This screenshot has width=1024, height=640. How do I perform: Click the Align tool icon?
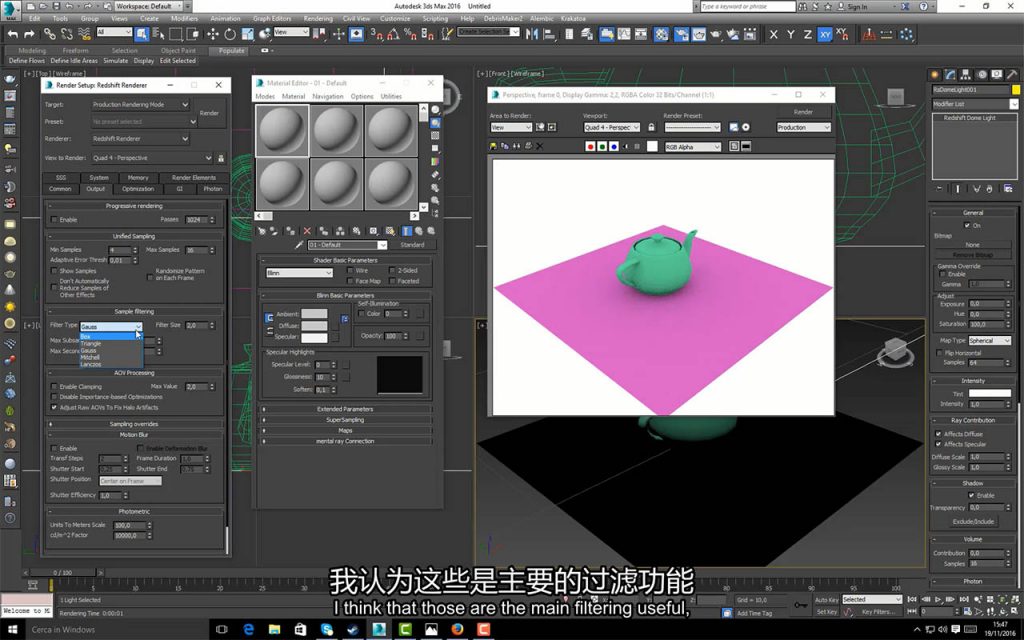(x=549, y=34)
